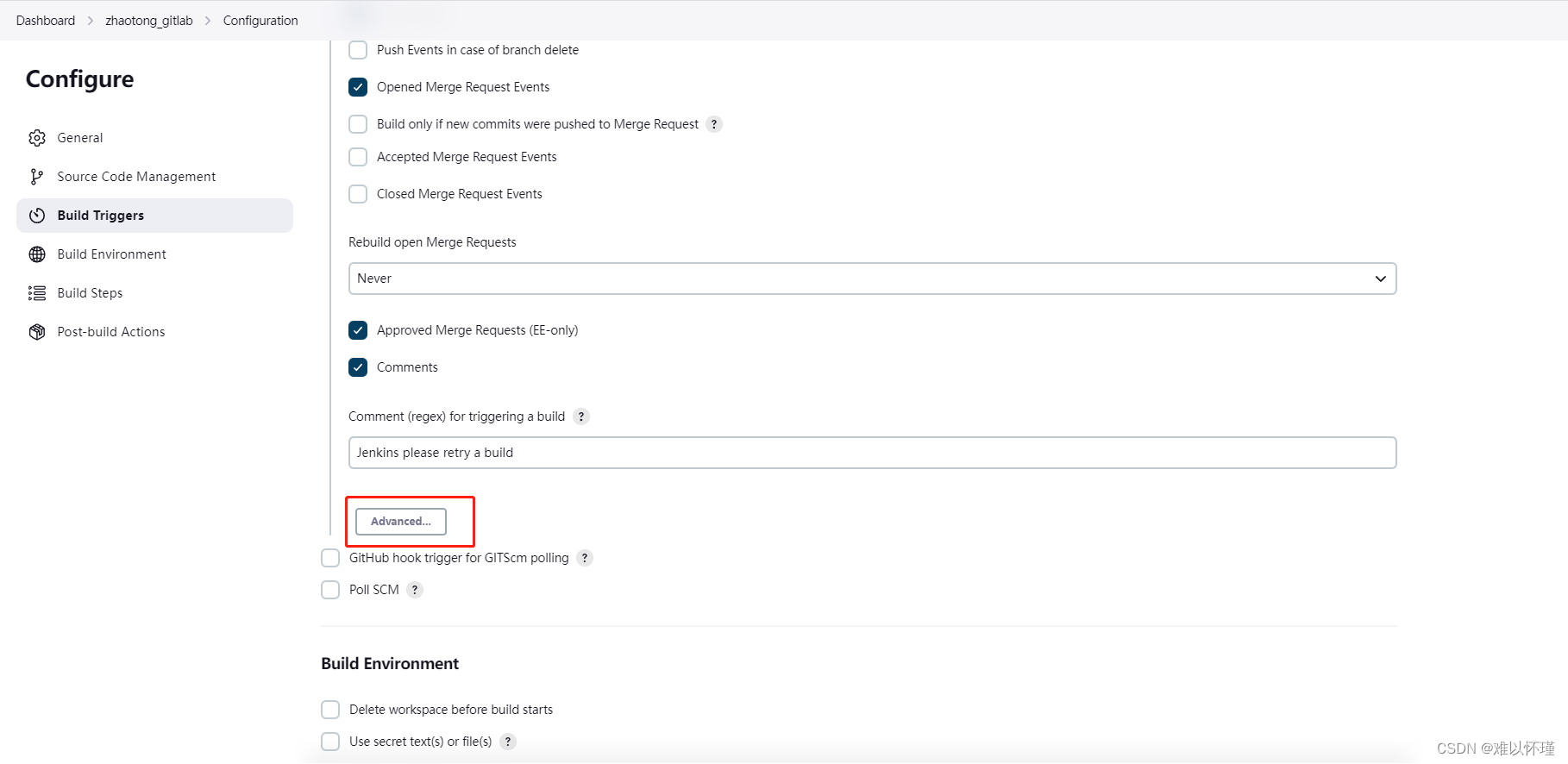Viewport: 1568px width, 764px height.
Task: Uncheck Opened Merge Request Events
Action: click(358, 87)
